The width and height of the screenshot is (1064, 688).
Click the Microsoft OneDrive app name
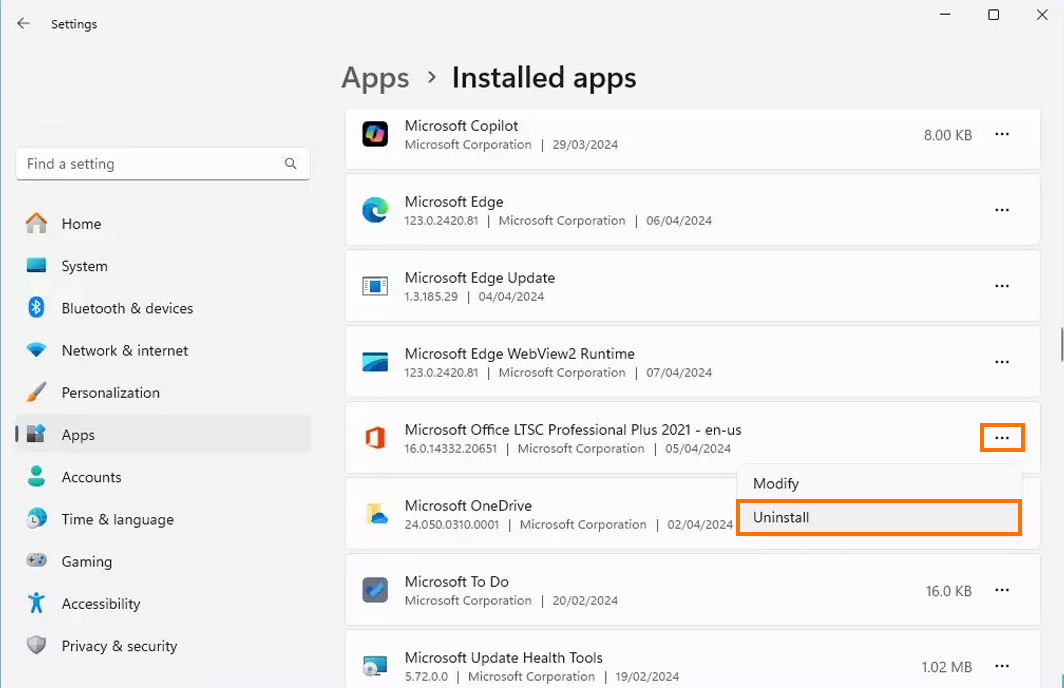point(468,505)
